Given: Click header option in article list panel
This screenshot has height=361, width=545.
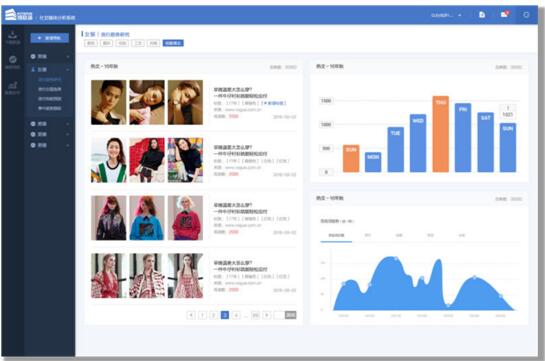Looking at the screenshot, I should [x=283, y=67].
